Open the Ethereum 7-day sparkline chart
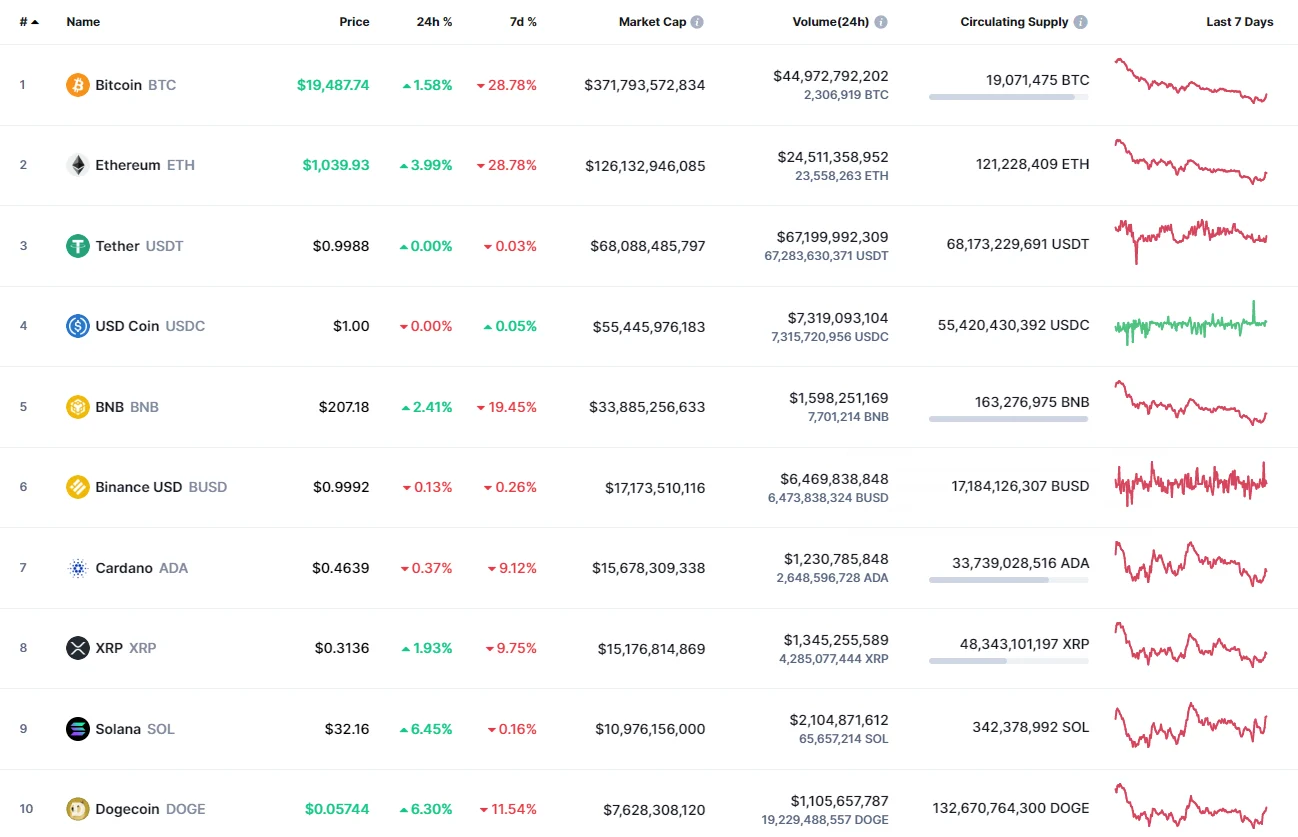 pos(1191,163)
